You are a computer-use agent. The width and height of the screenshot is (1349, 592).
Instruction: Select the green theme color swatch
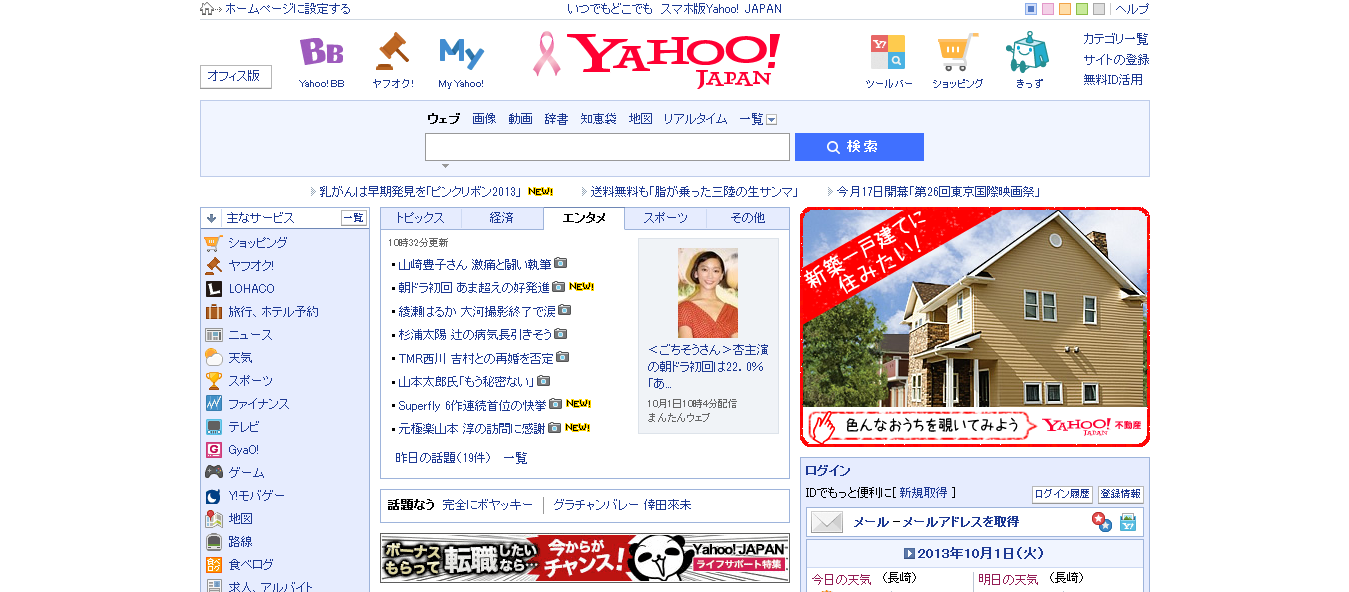1082,9
